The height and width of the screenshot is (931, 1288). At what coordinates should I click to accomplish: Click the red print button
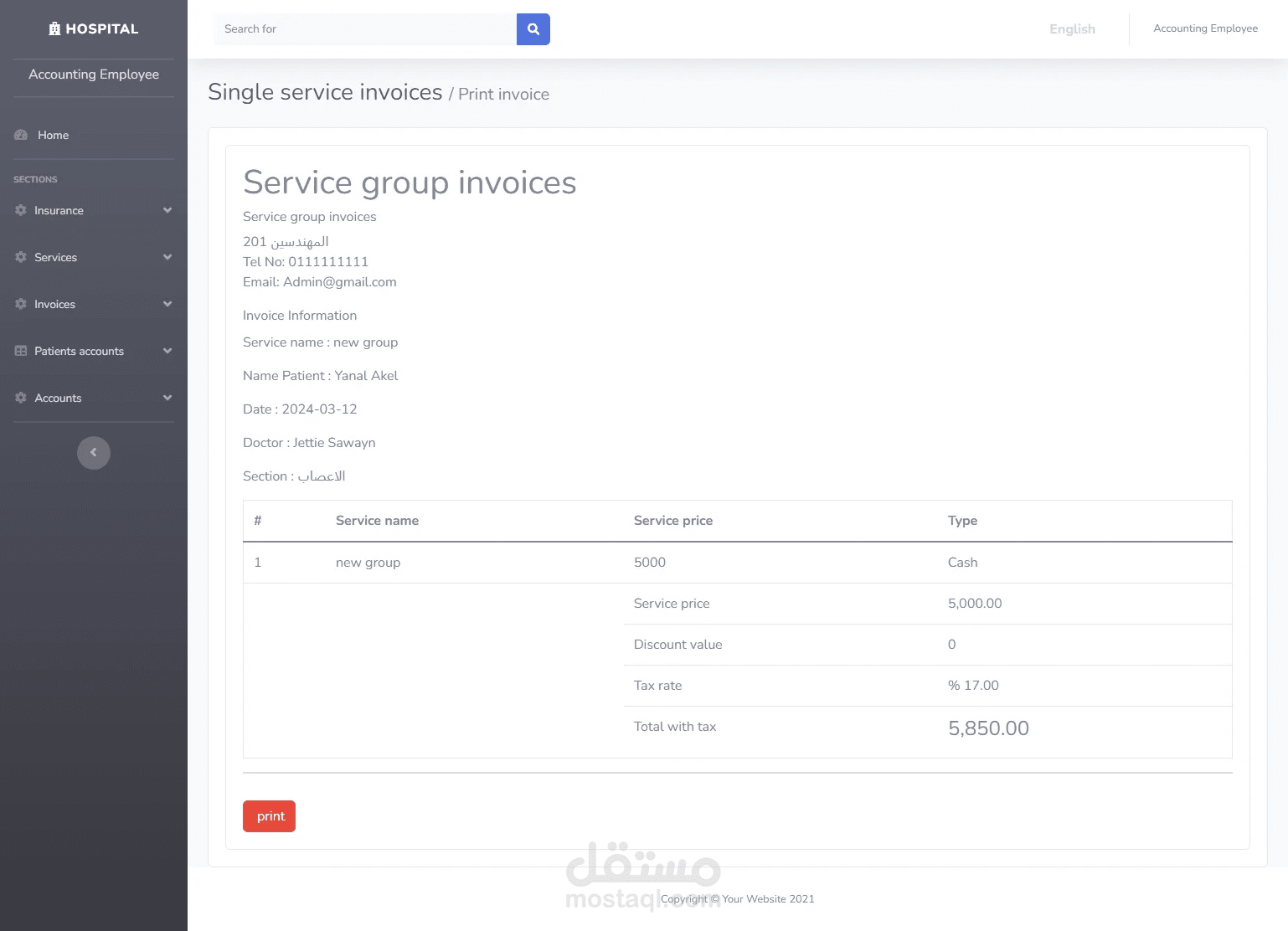point(269,816)
